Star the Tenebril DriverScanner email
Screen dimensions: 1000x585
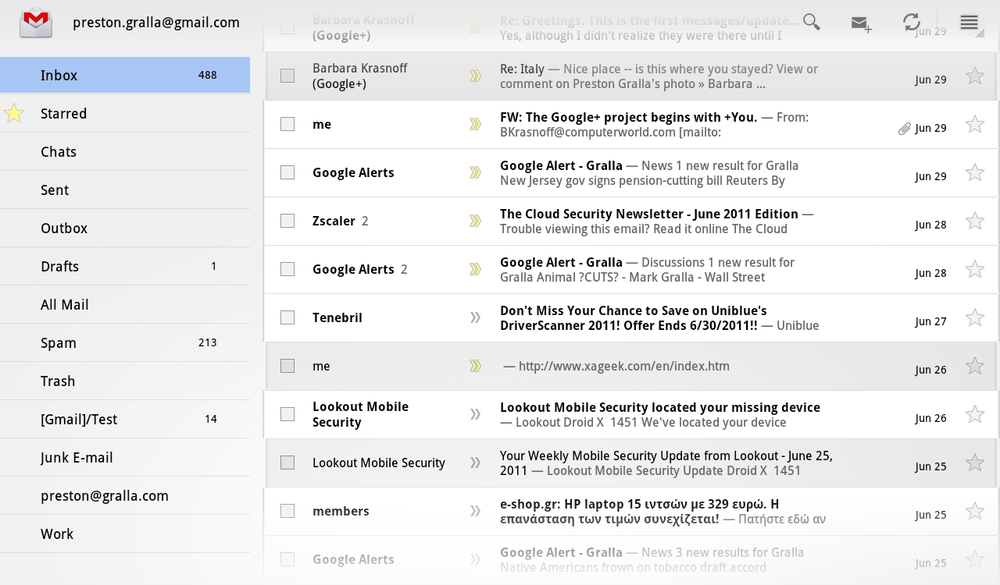[974, 317]
